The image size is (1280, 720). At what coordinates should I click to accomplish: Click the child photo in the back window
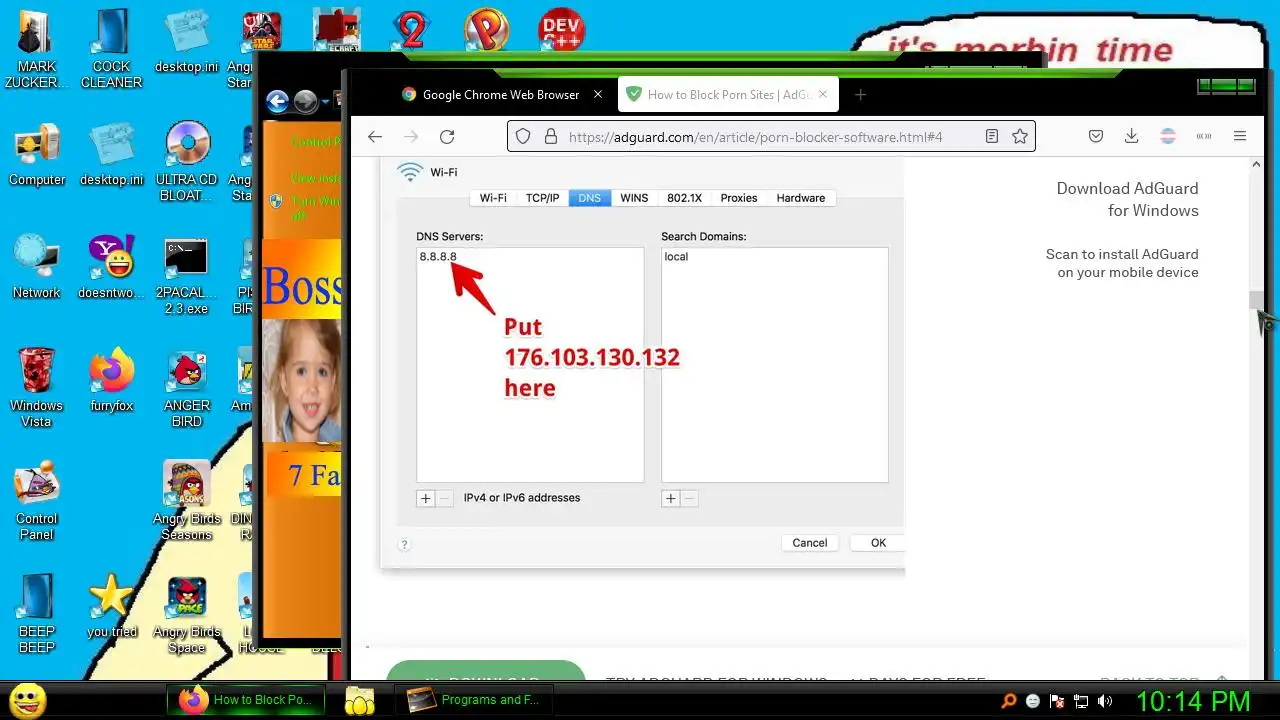[x=302, y=380]
